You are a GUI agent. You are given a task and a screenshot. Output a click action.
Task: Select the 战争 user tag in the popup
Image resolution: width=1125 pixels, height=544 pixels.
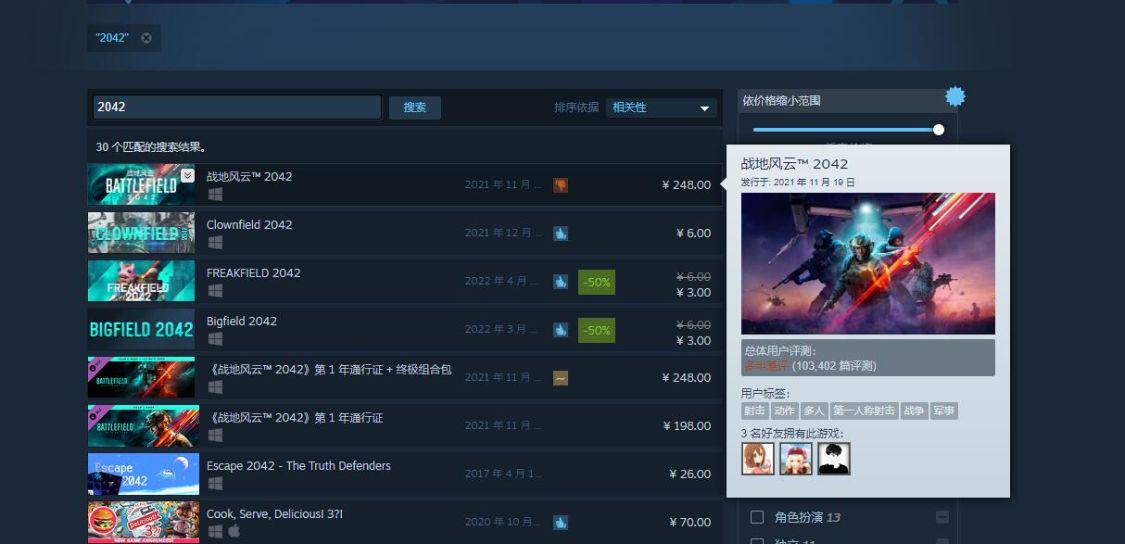(x=913, y=411)
